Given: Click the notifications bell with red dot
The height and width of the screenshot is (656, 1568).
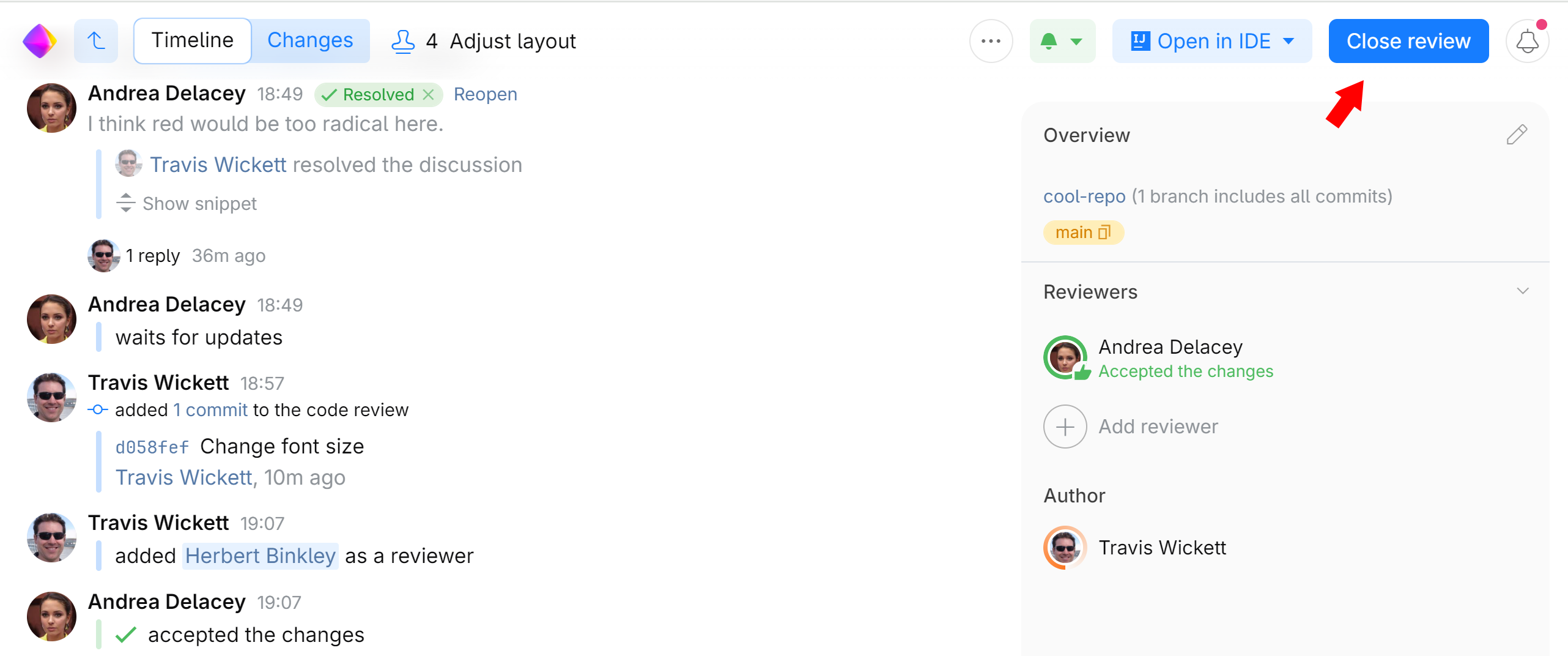Looking at the screenshot, I should (x=1527, y=41).
